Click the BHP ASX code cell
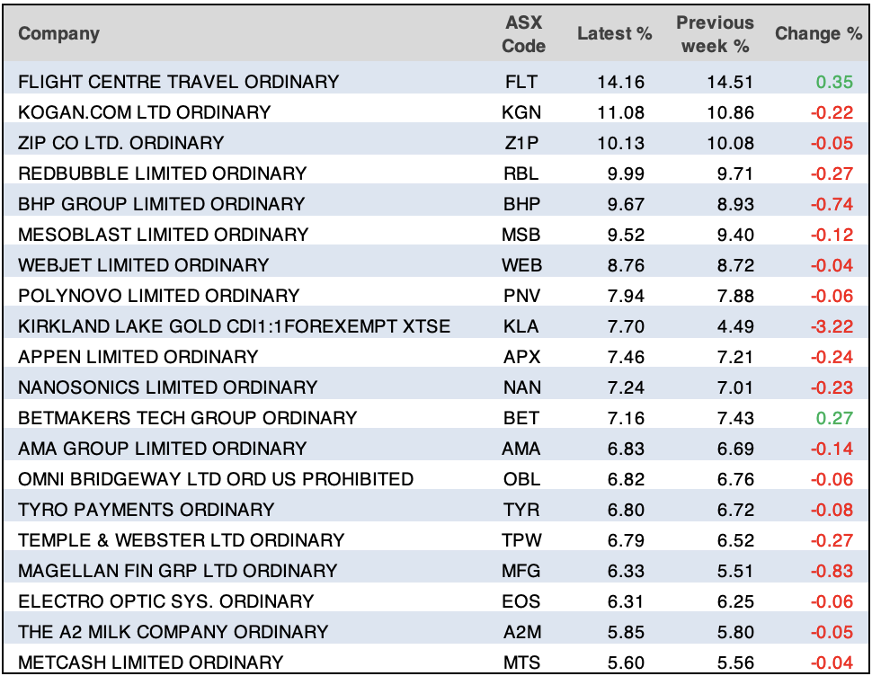Image resolution: width=872 pixels, height=678 pixels. [522, 204]
